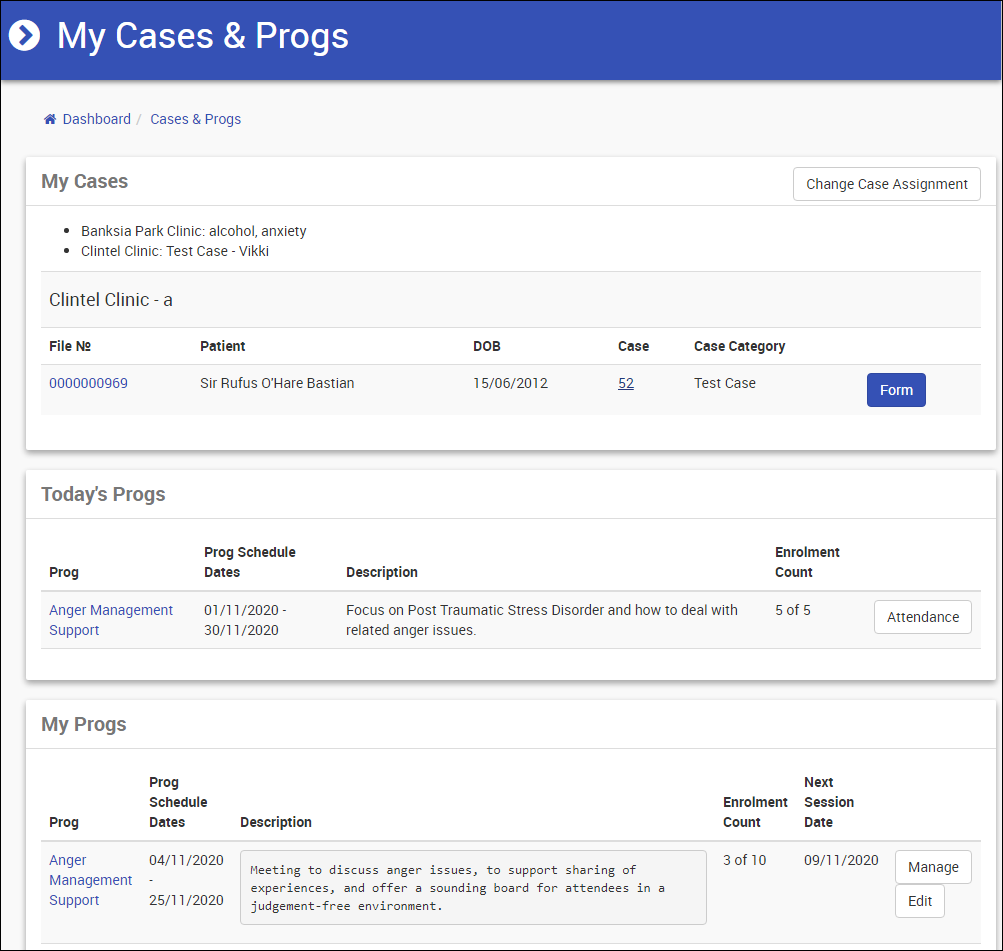This screenshot has height=951, width=1003.
Task: Click the Edit button for the prog
Action: [919, 901]
